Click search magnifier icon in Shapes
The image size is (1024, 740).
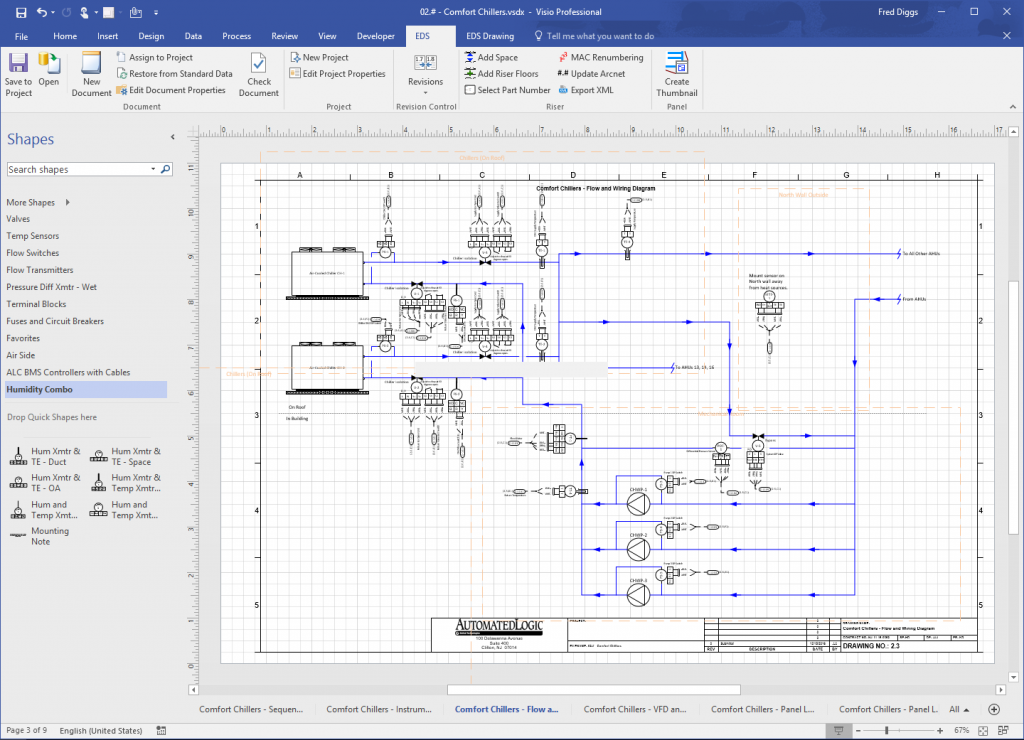[166, 169]
